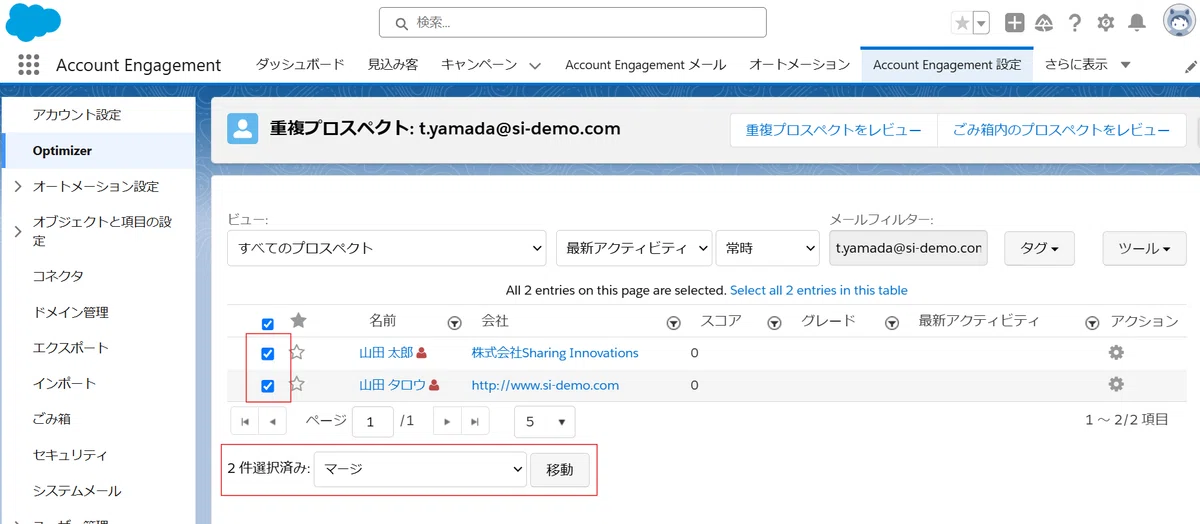Expand the オートメーション設定 sidebar item
This screenshot has width=1200, height=524.
pos(18,187)
